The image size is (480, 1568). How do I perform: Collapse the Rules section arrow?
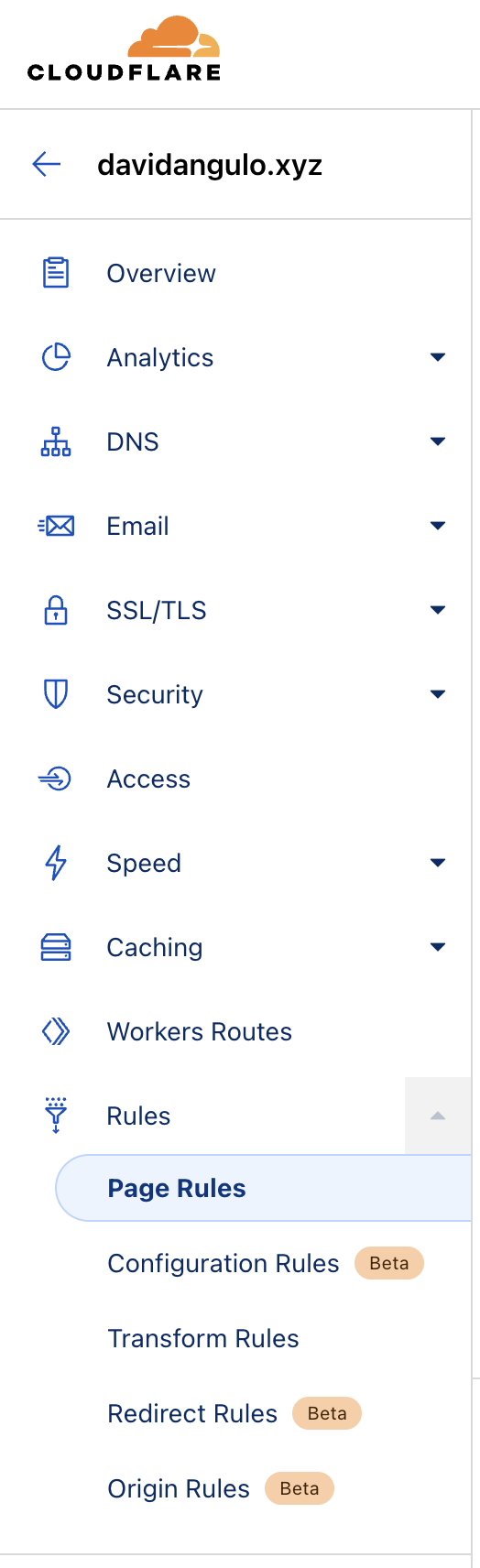438,1116
